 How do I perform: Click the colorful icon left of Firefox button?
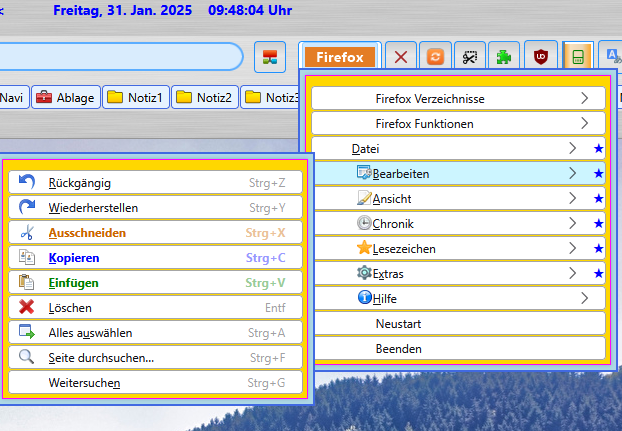[x=269, y=56]
